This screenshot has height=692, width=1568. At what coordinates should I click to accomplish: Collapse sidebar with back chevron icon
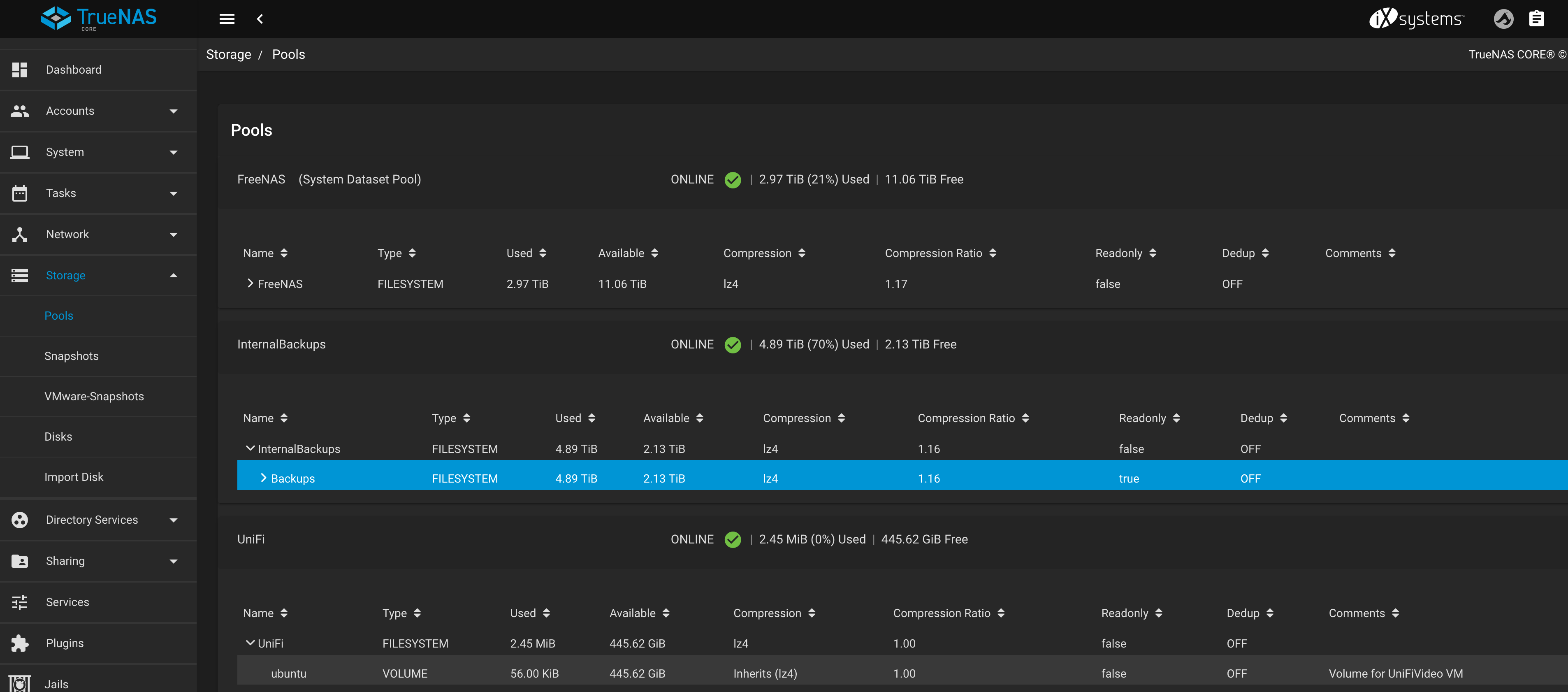[260, 19]
